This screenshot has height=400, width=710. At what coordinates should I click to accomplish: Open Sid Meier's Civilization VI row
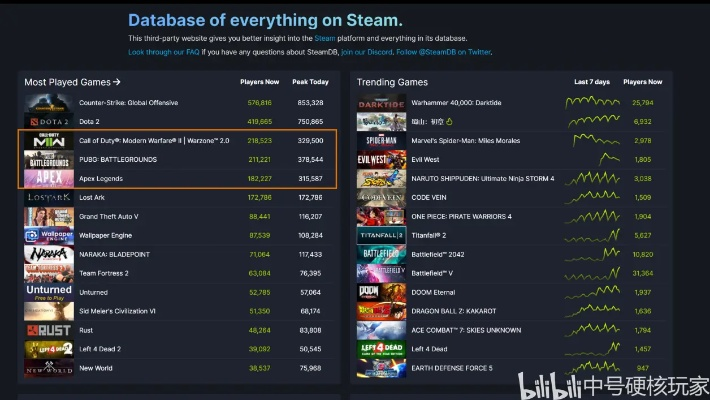117,311
